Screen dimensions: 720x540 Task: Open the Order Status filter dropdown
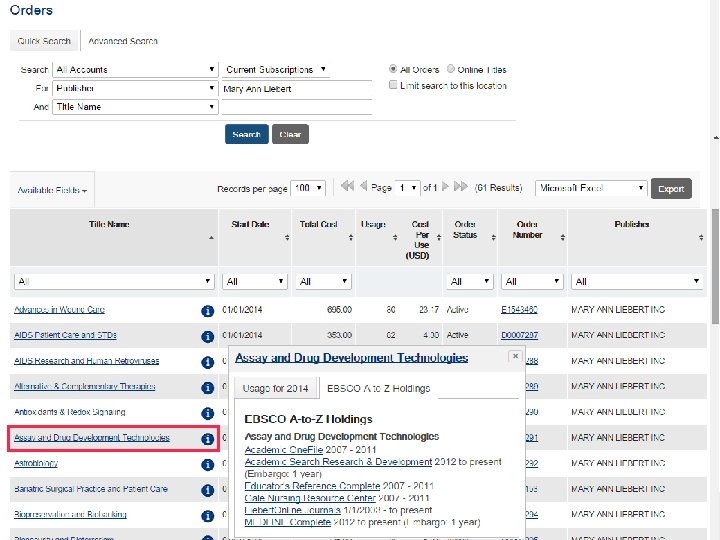click(x=470, y=281)
